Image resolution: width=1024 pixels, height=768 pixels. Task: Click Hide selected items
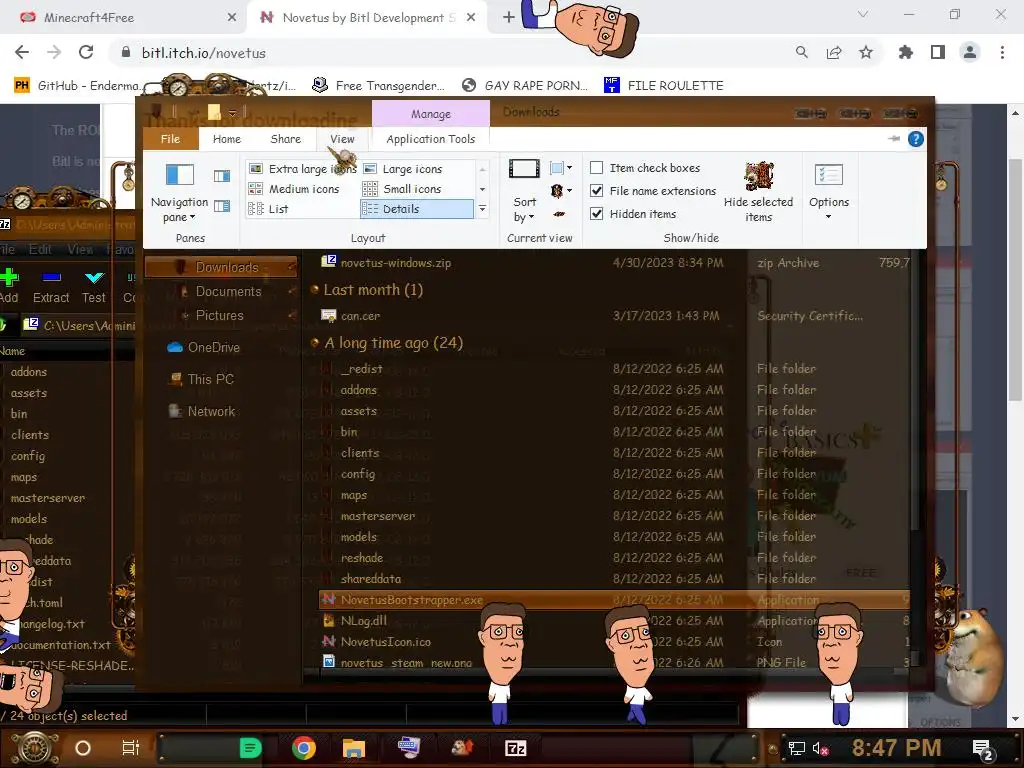[758, 193]
